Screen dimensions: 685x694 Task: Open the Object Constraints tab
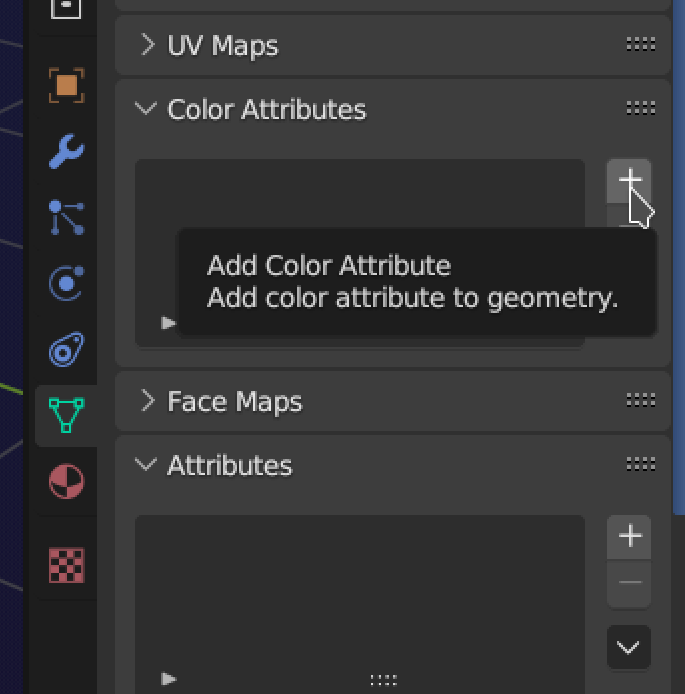tap(67, 350)
